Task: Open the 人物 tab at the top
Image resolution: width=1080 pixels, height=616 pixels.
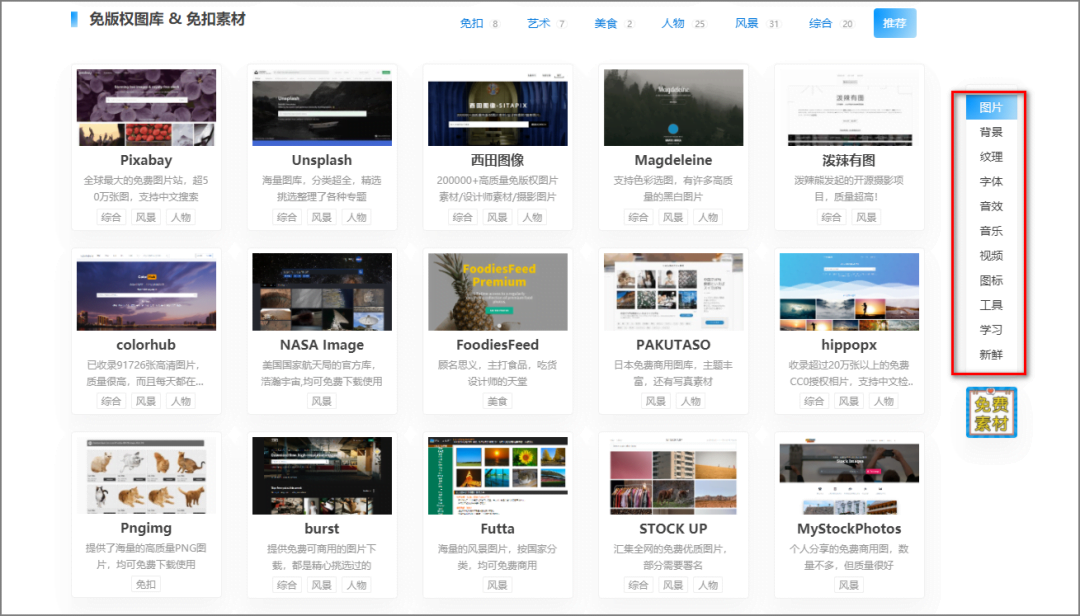Action: 675,22
